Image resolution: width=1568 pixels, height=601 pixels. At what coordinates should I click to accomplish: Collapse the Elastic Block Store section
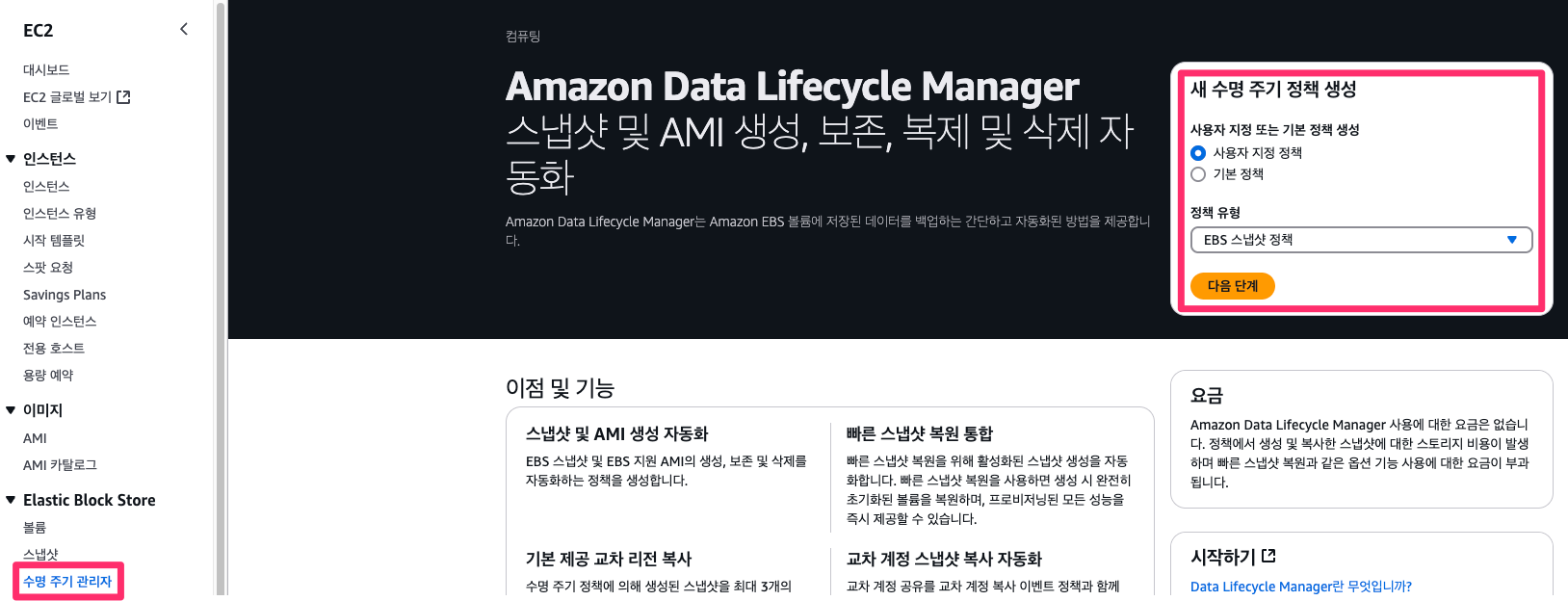click(11, 500)
